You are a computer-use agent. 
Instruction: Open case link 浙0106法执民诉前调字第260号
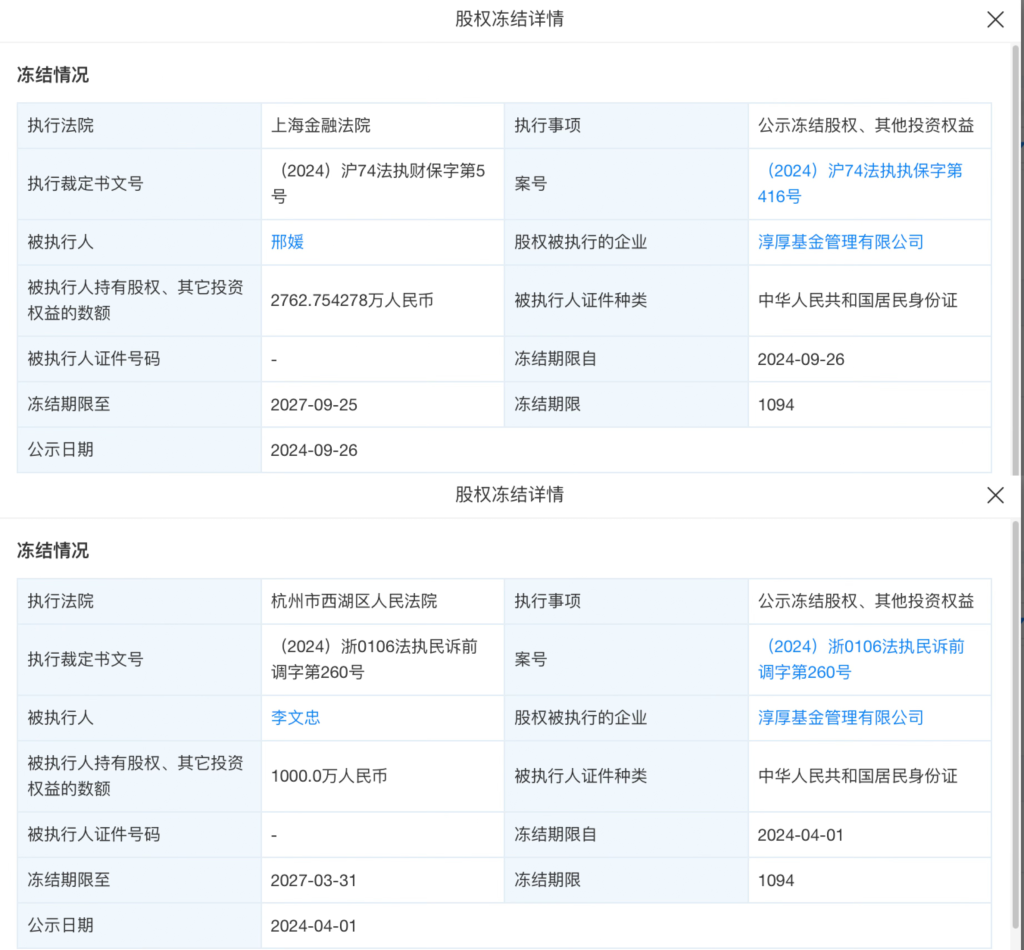coord(861,659)
